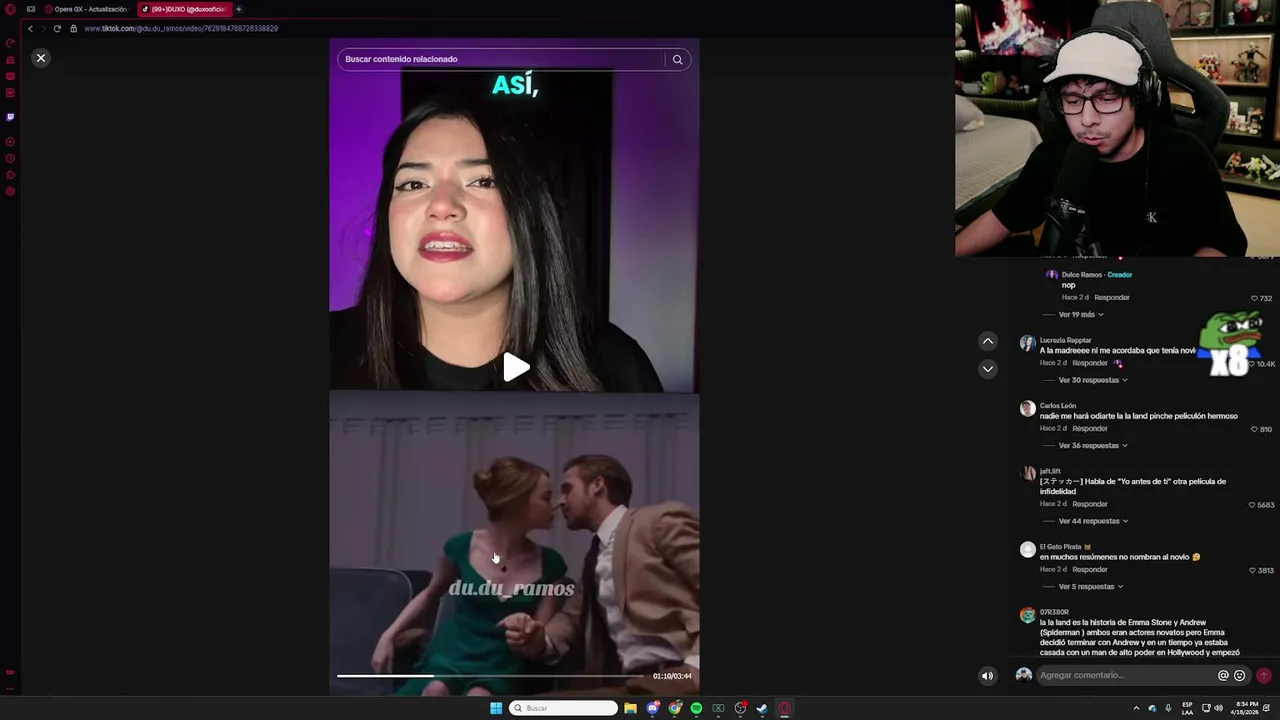Reply to Carlos León via Responder

pos(1090,428)
